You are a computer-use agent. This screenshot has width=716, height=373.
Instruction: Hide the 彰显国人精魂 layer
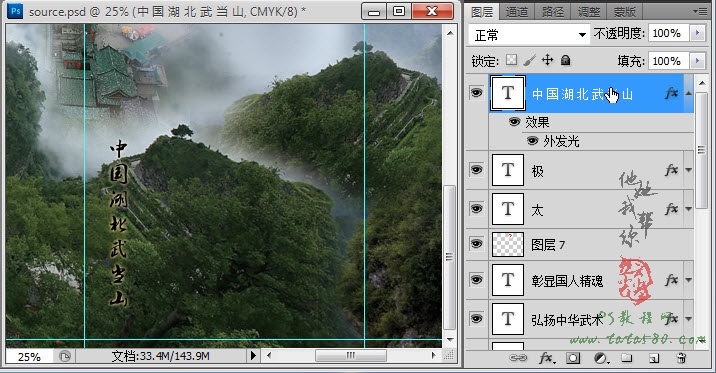click(476, 279)
